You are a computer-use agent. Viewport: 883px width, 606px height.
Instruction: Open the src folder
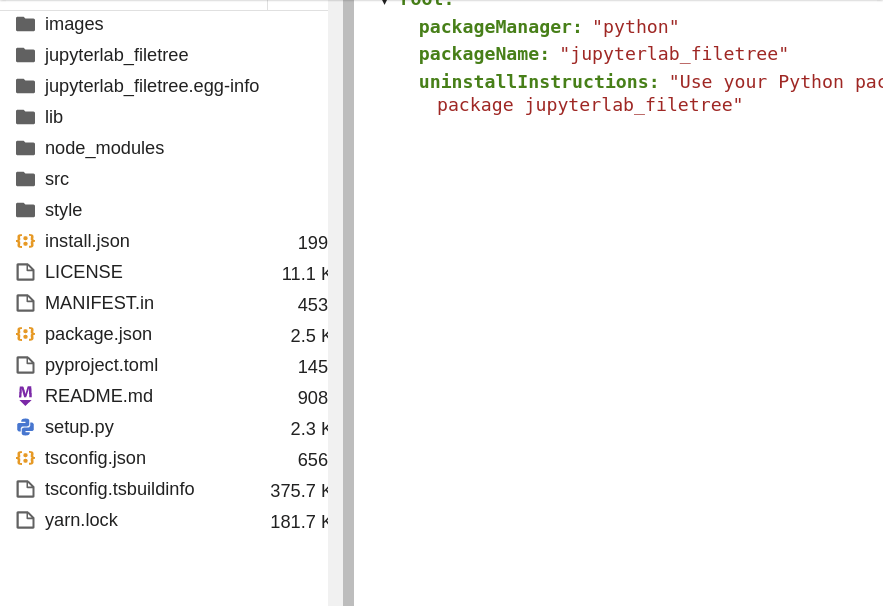[57, 179]
